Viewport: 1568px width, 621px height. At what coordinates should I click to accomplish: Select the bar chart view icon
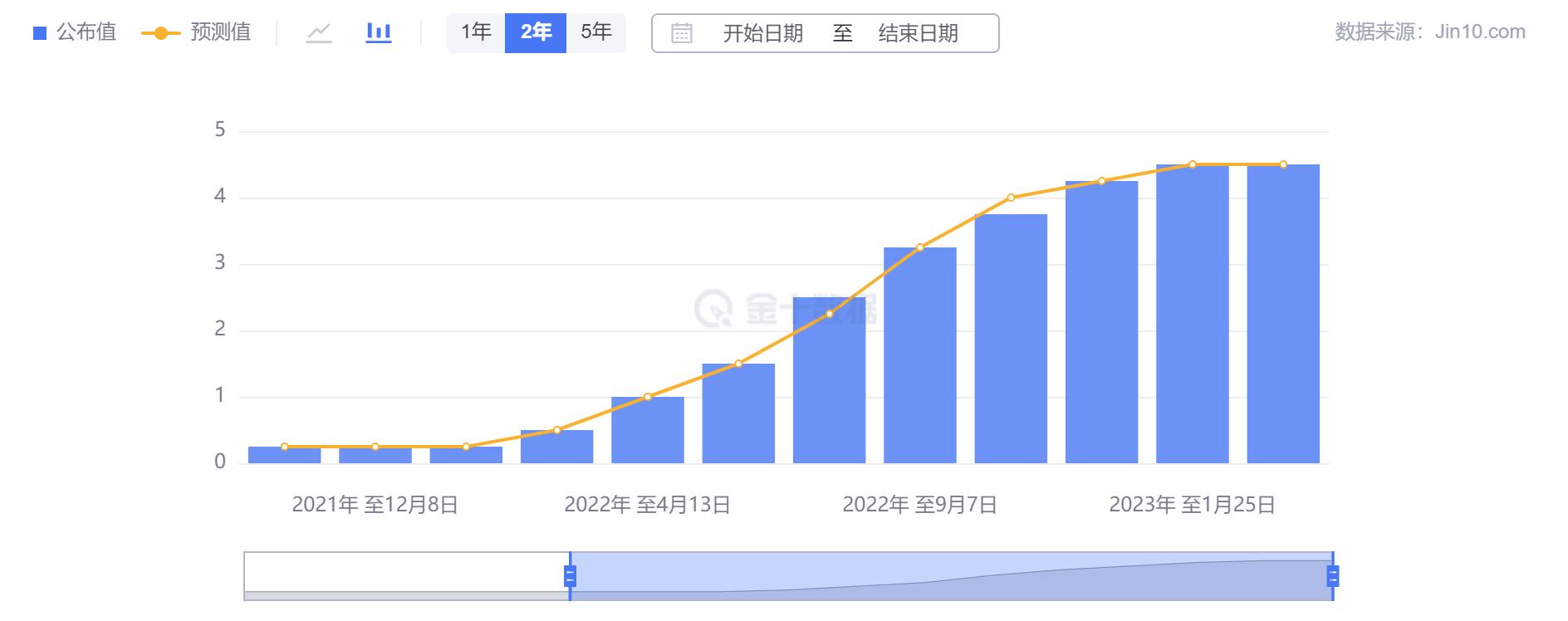379,33
